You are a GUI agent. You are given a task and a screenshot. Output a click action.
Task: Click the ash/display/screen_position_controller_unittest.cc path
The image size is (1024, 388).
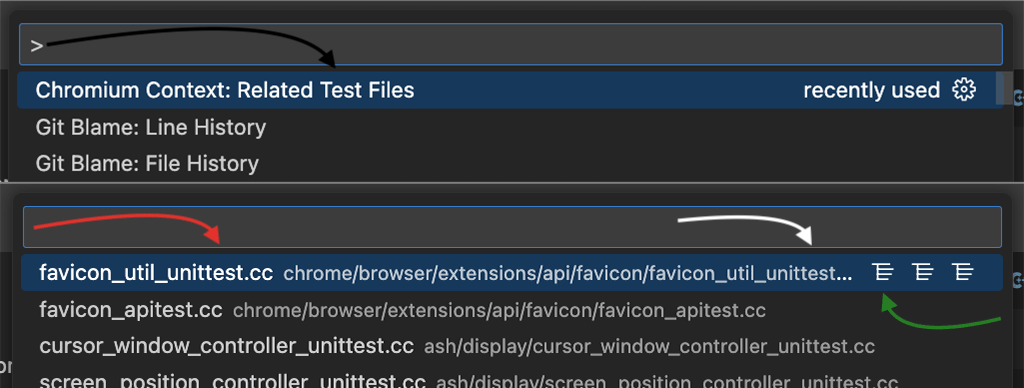tap(667, 382)
